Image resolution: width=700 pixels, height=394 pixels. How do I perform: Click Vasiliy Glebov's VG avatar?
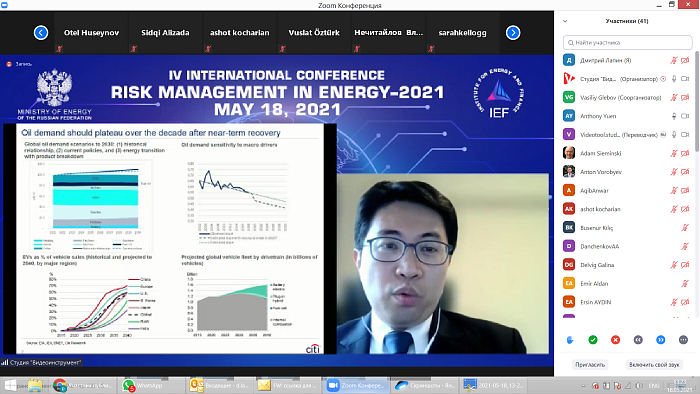click(x=569, y=97)
